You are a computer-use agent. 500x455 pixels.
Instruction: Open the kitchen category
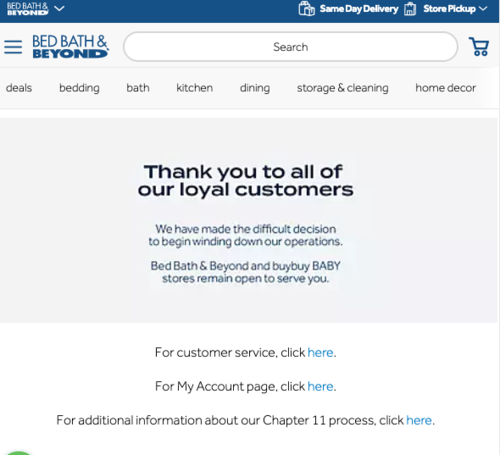[195, 88]
